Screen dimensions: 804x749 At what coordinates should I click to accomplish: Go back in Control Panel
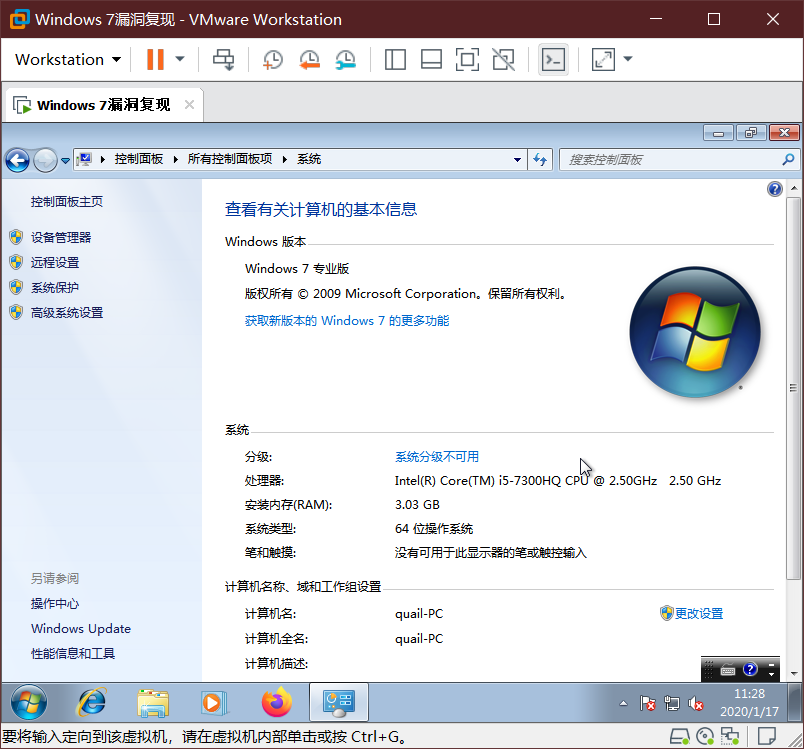[x=17, y=160]
